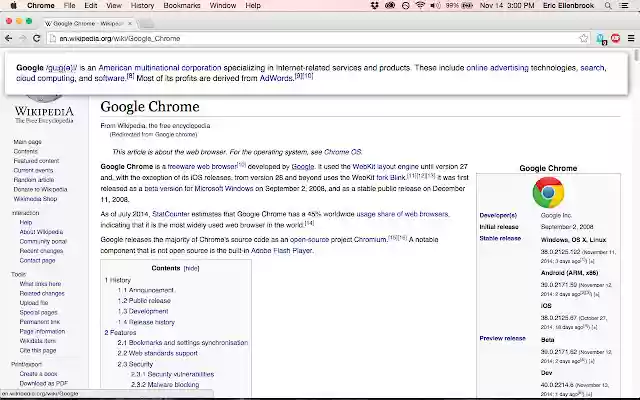This screenshot has width=640, height=400.
Task: Bookmark the page with star icon
Action: click(x=584, y=38)
